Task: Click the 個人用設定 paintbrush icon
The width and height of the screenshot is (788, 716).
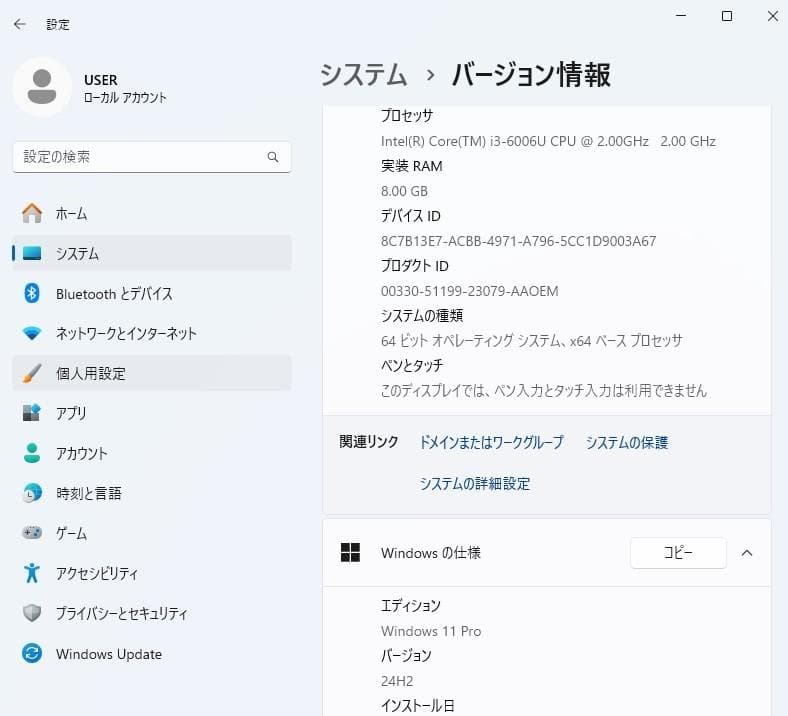Action: coord(32,373)
